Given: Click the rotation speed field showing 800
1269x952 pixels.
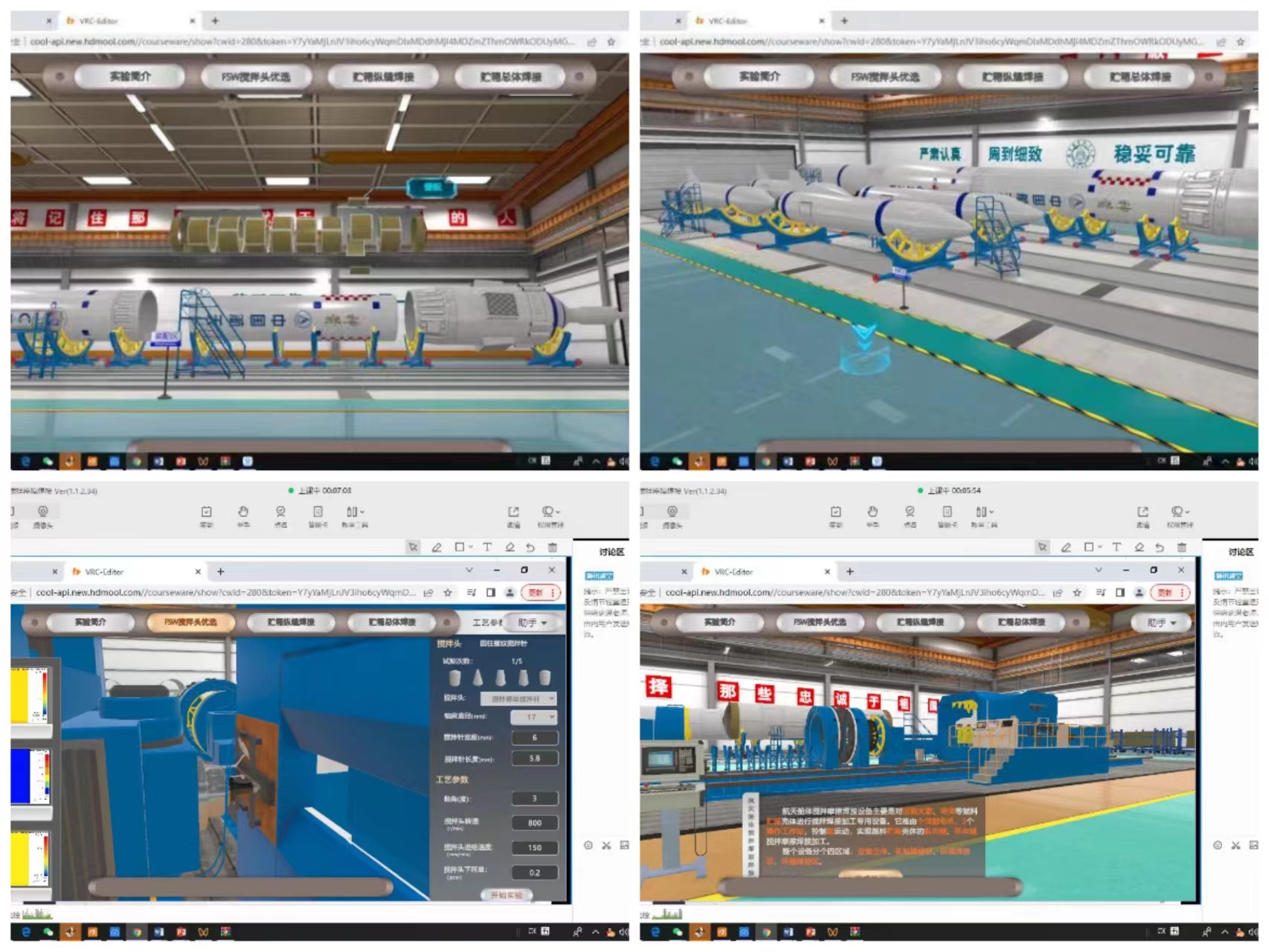Looking at the screenshot, I should [534, 823].
